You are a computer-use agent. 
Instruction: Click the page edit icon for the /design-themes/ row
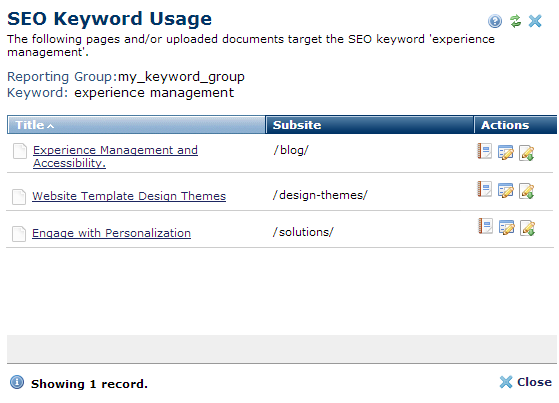pos(527,191)
